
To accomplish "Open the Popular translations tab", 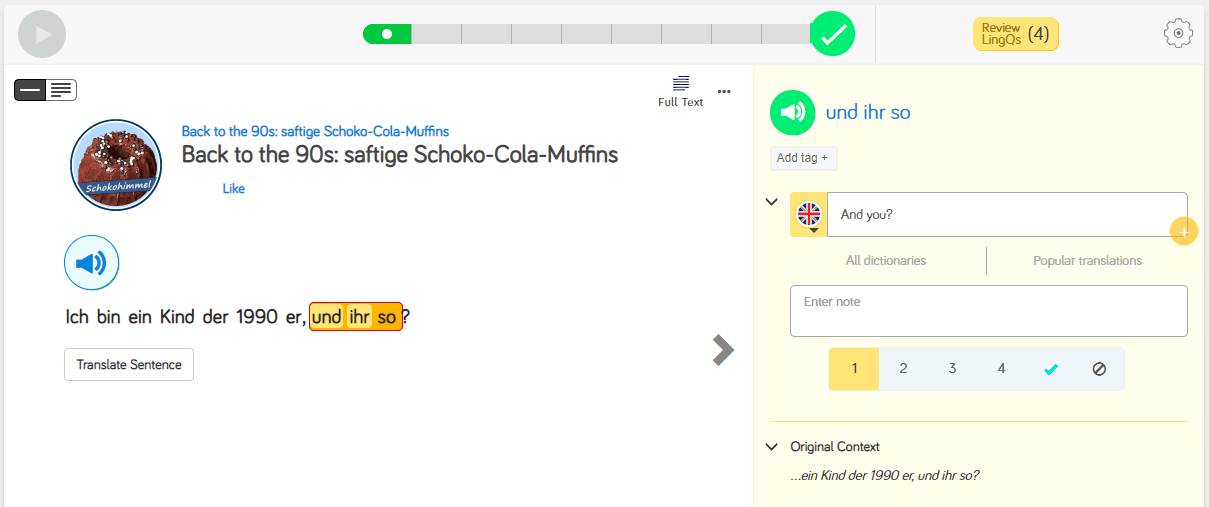I will [x=1087, y=261].
